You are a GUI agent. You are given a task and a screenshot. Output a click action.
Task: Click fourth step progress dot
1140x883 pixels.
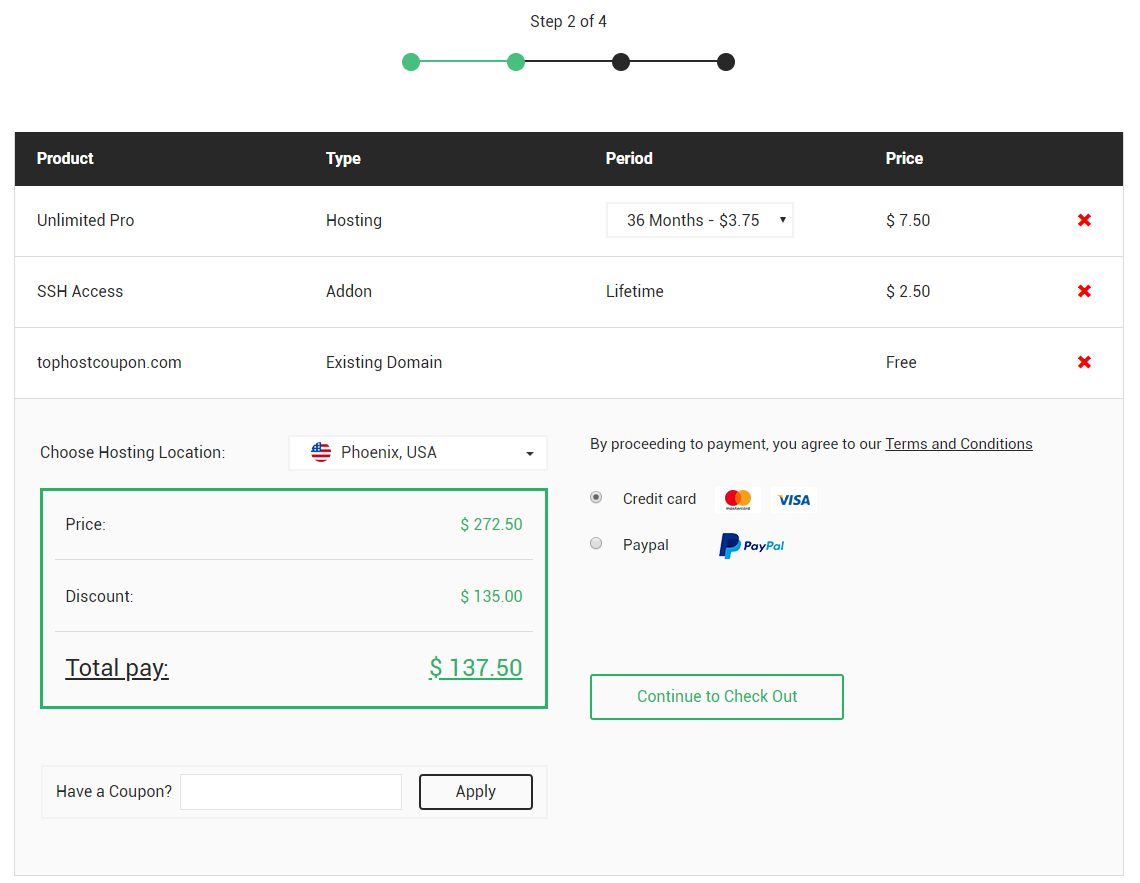726,62
